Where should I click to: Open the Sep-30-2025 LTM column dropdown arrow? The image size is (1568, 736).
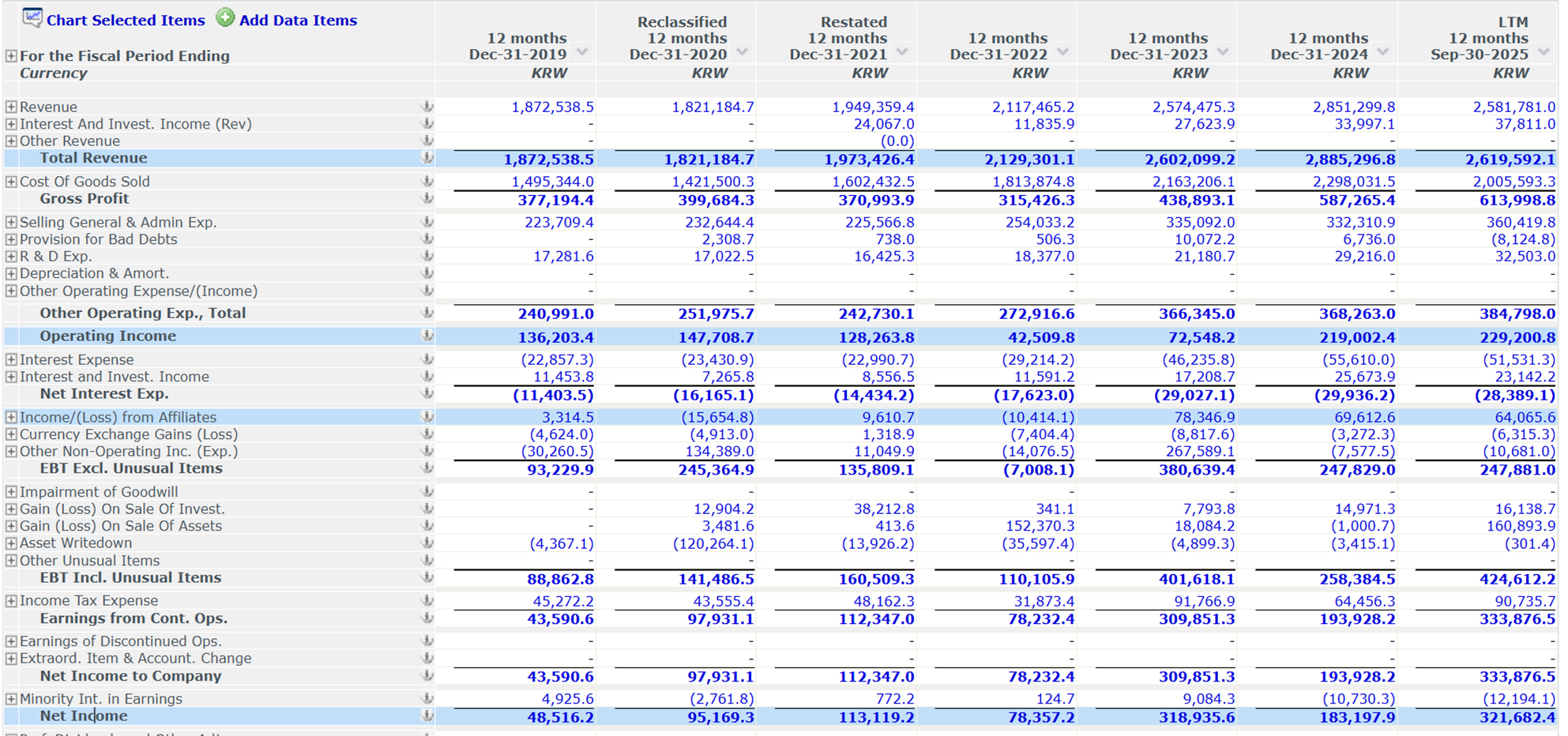click(1544, 52)
